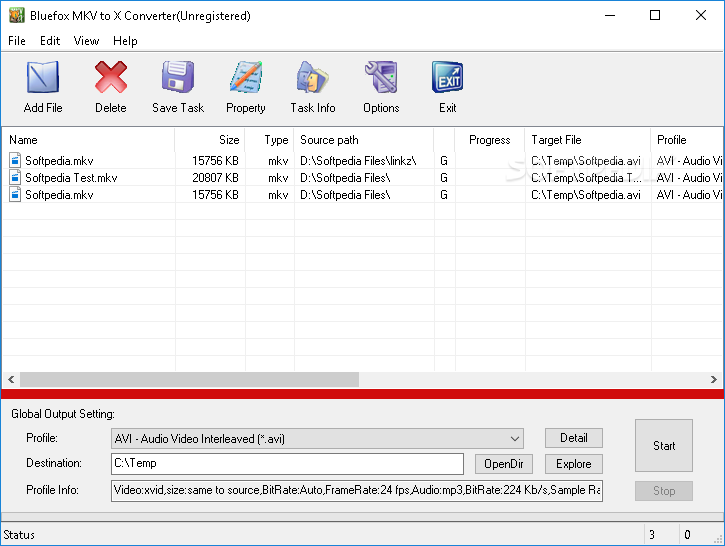This screenshot has width=725, height=546.
Task: Minimize the converter window
Action: point(610,15)
